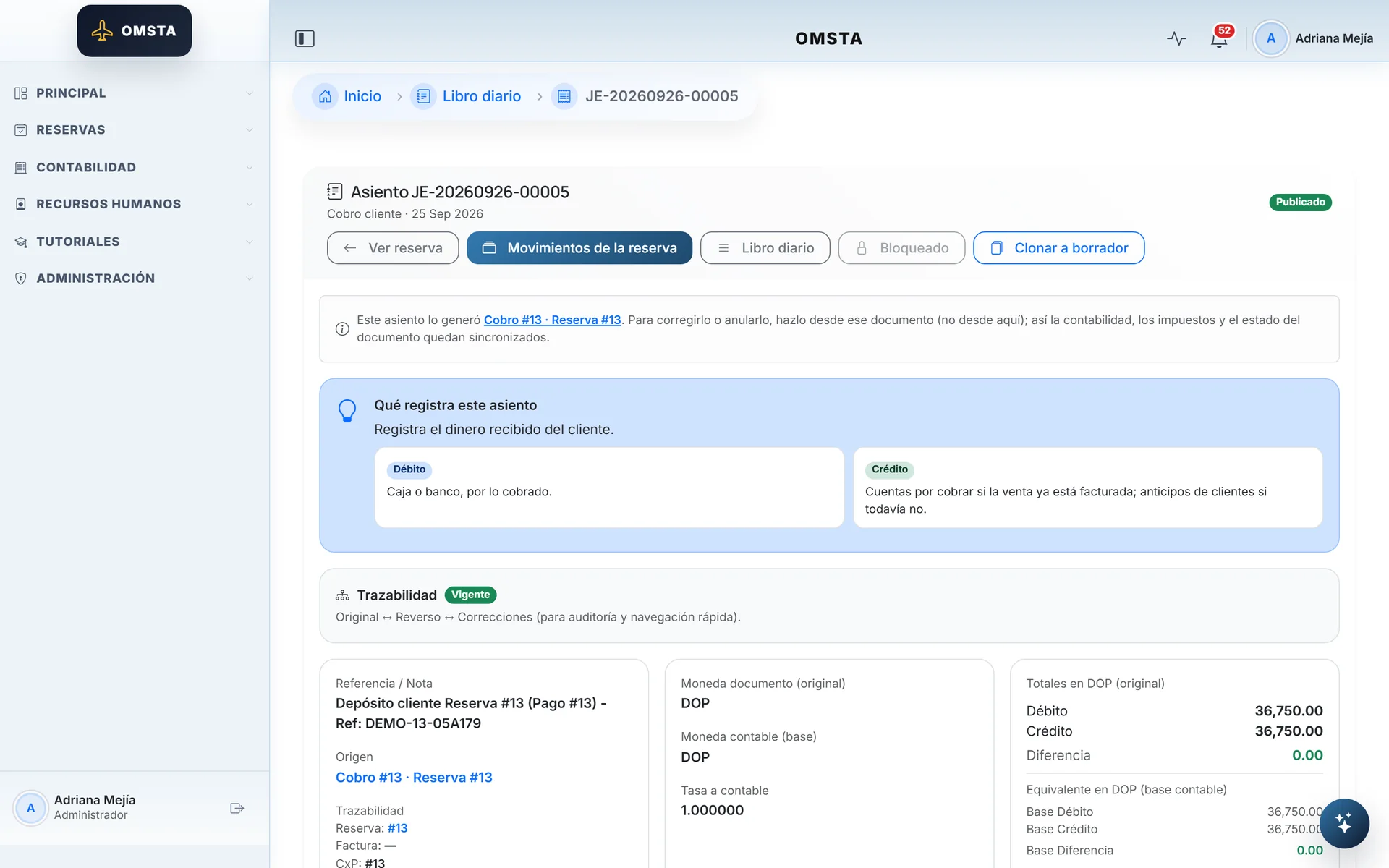Viewport: 1389px width, 868px height.
Task: Expand the Administración menu chevron
Action: click(x=250, y=278)
